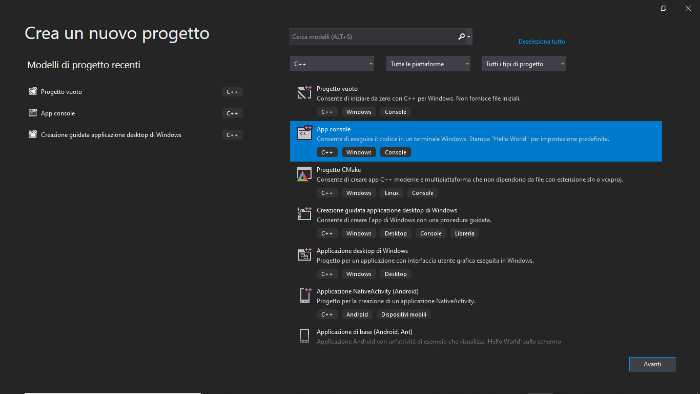Click the recent App console icon
Image resolution: width=700 pixels, height=394 pixels.
pyautogui.click(x=33, y=113)
